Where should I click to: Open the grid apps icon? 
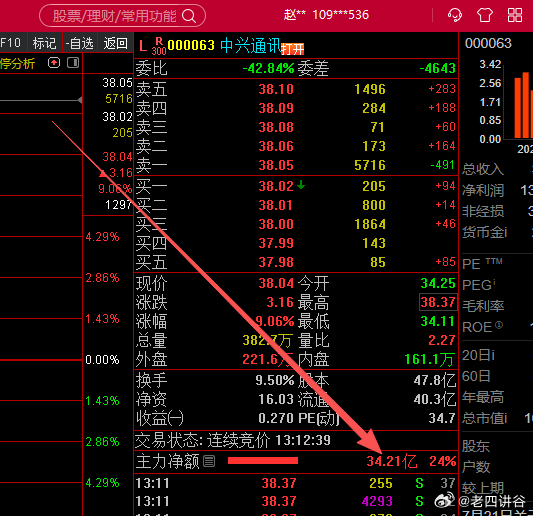tap(515, 15)
